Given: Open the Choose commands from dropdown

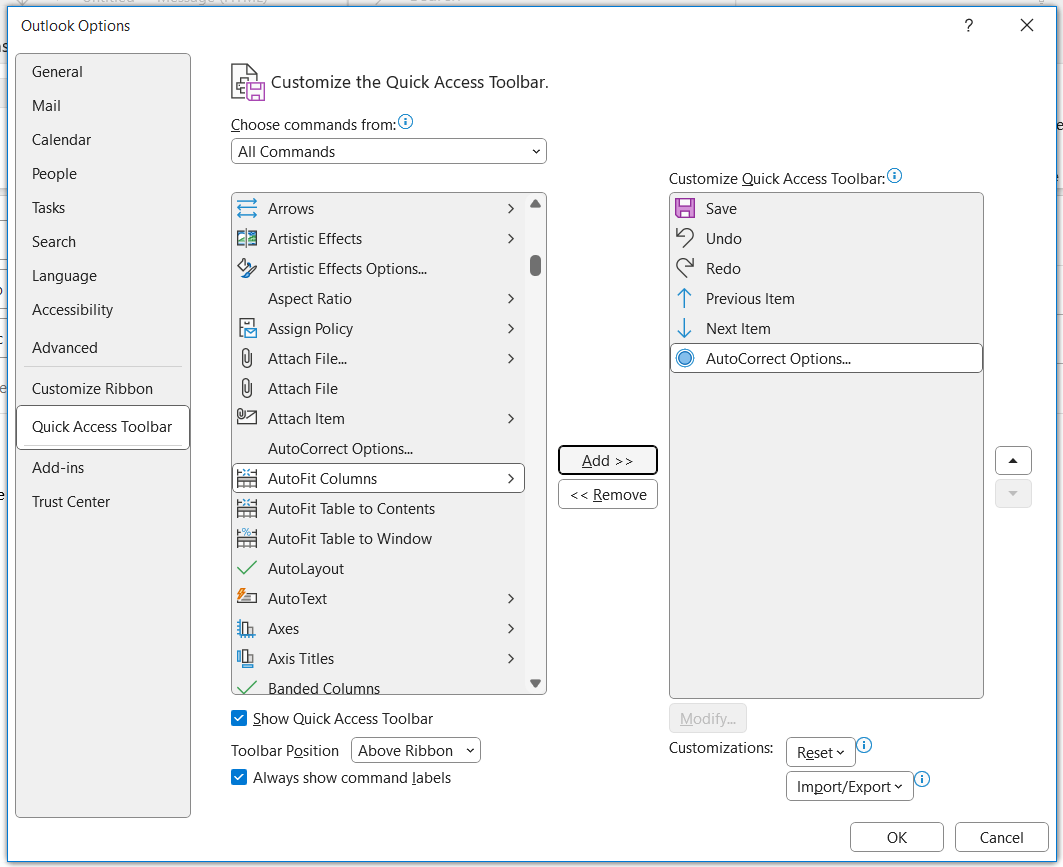Looking at the screenshot, I should (388, 151).
